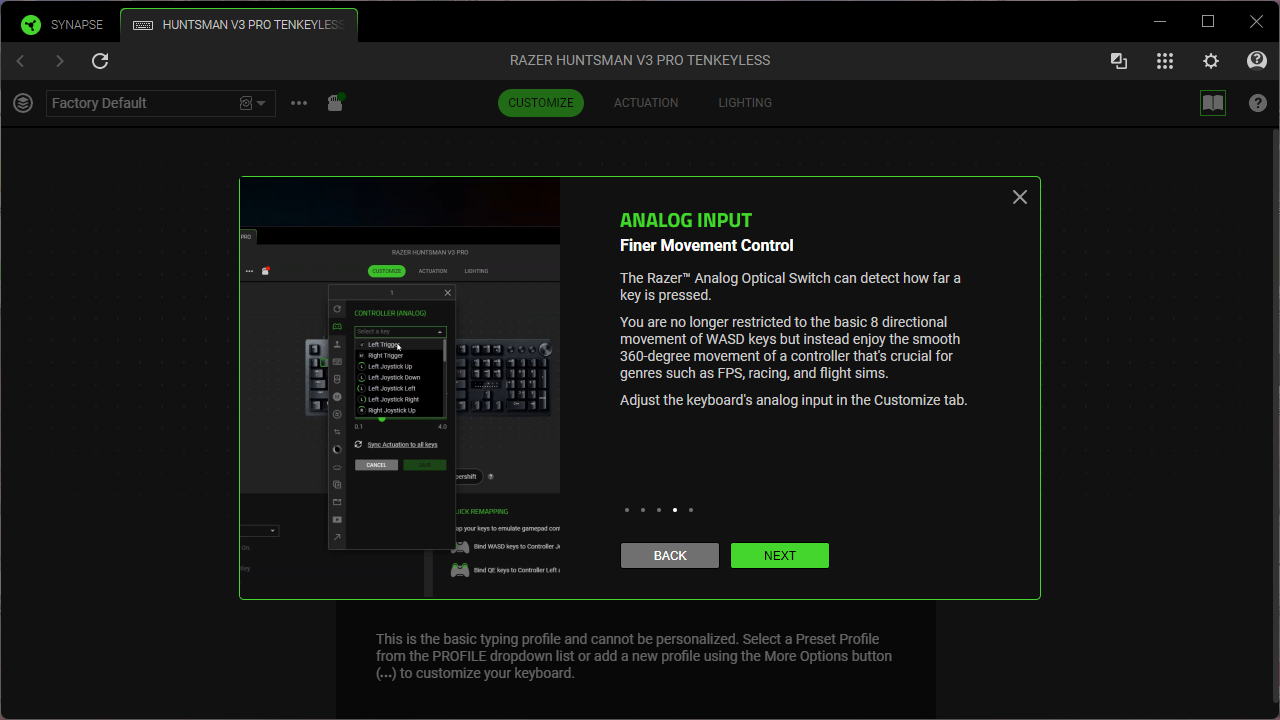Open the feedback and support icon
Screen dimensions: 1280x720
(1257, 61)
